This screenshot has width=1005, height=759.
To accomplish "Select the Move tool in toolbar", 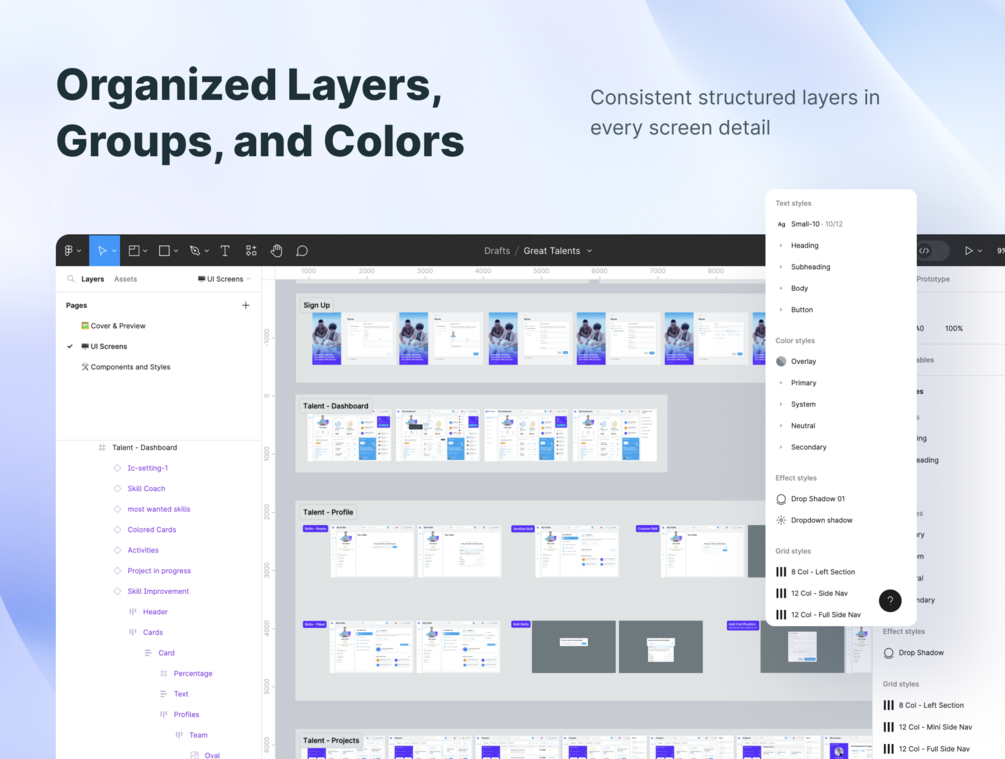I will point(102,251).
